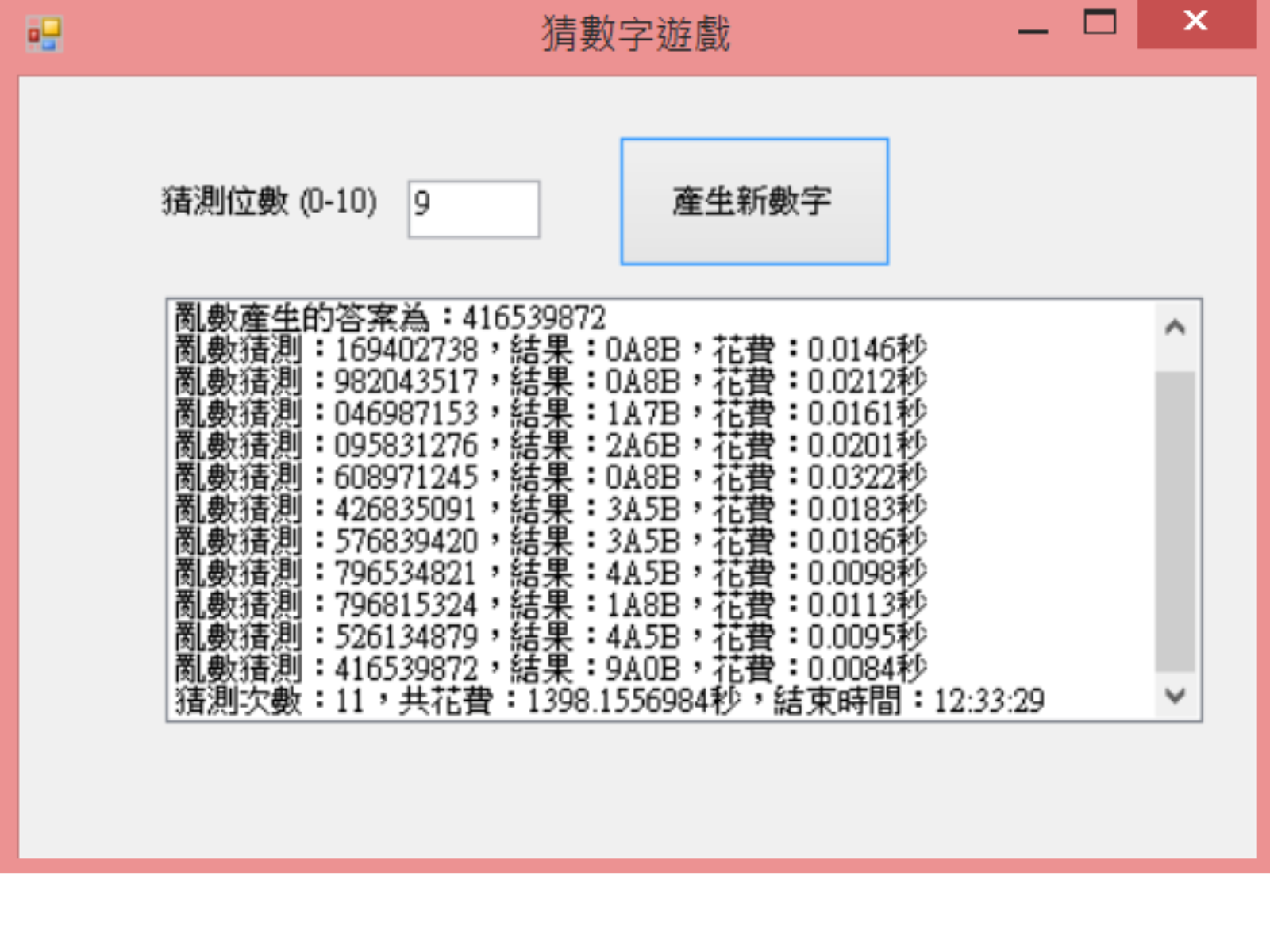Viewport: 1270px width, 952px height.
Task: Select the guess line 526134879
Action: (x=551, y=636)
